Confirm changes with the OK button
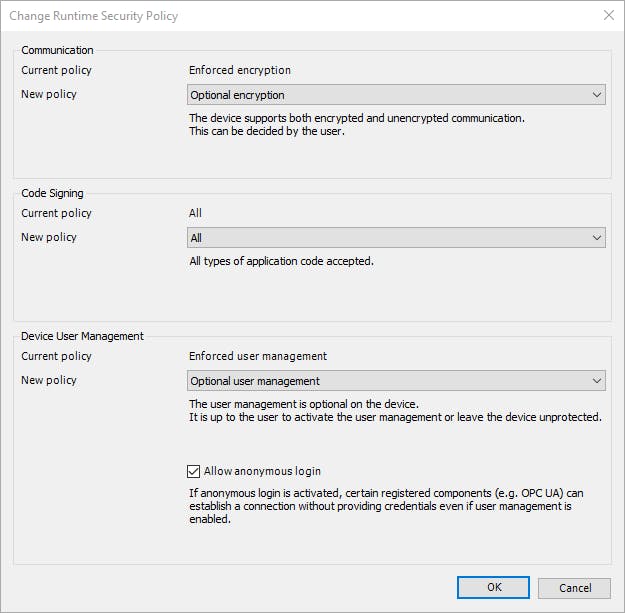The width and height of the screenshot is (625, 613). click(493, 587)
